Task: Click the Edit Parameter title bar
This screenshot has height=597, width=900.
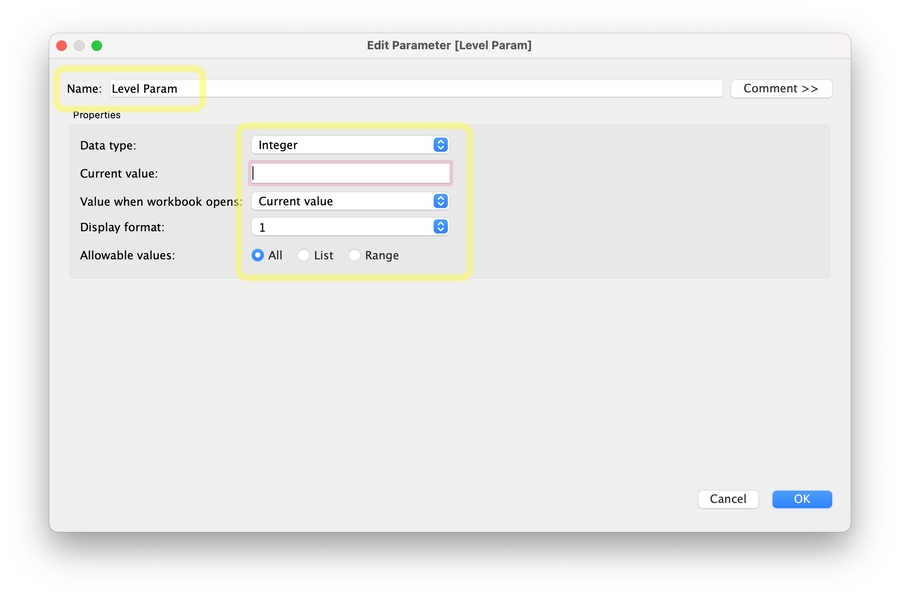Action: pos(450,45)
